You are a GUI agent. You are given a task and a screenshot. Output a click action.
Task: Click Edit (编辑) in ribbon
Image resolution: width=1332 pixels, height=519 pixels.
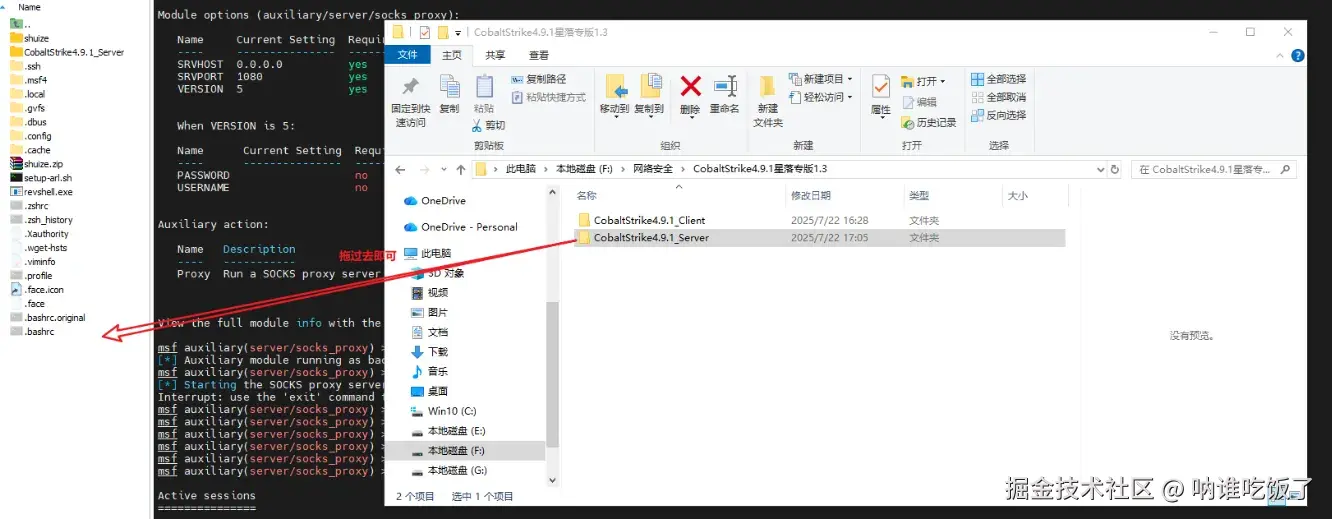click(920, 102)
